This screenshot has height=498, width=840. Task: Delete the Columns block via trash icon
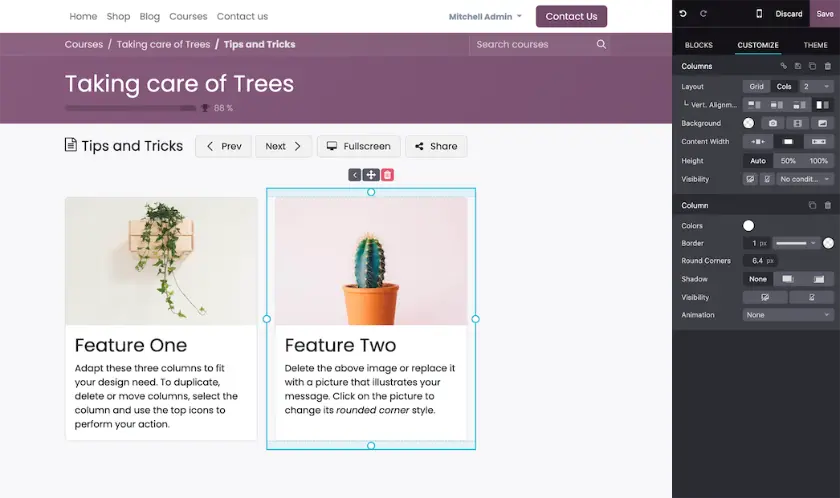[828, 66]
